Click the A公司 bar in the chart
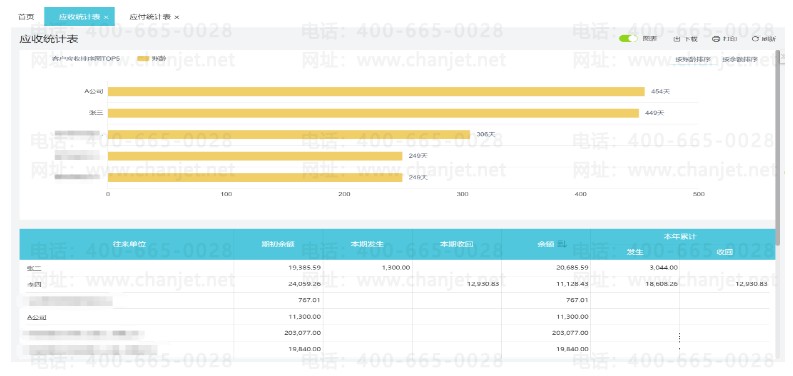The image size is (793, 376). point(376,92)
